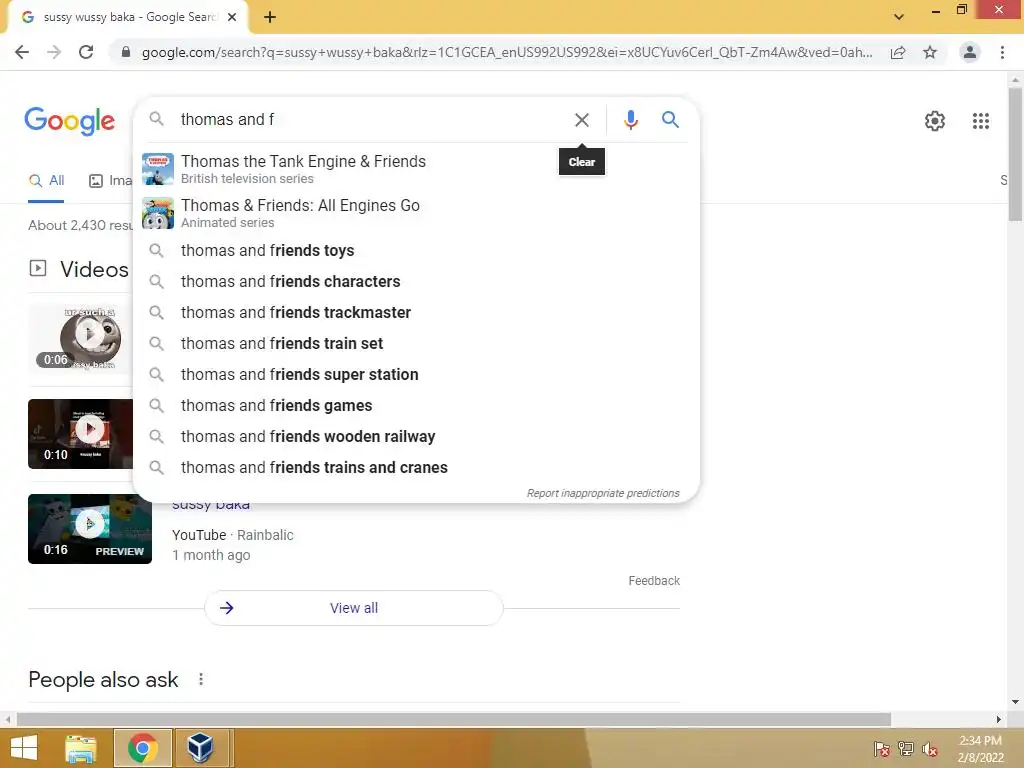
Task: Choose suggestion thomas and friends super station
Action: pyautogui.click(x=416, y=375)
